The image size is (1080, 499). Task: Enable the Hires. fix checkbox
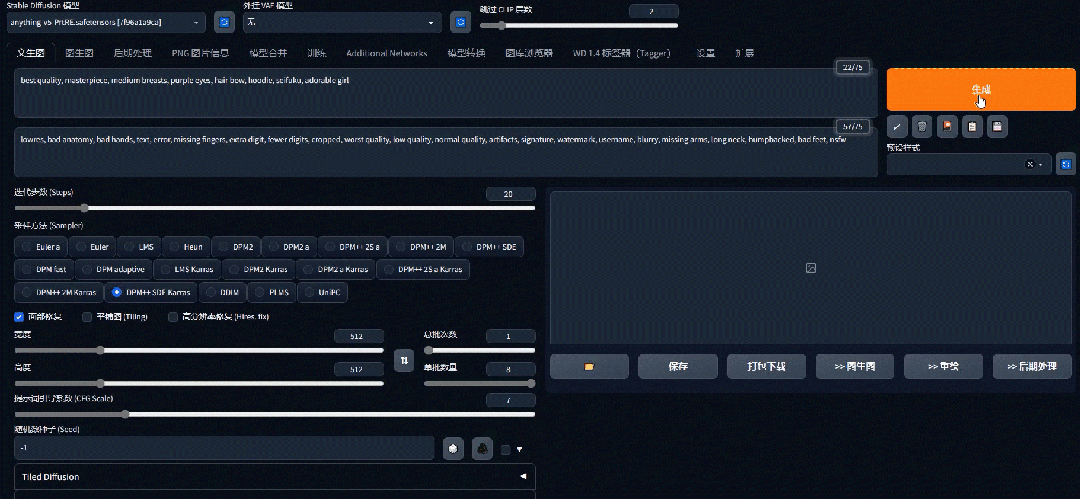click(173, 317)
